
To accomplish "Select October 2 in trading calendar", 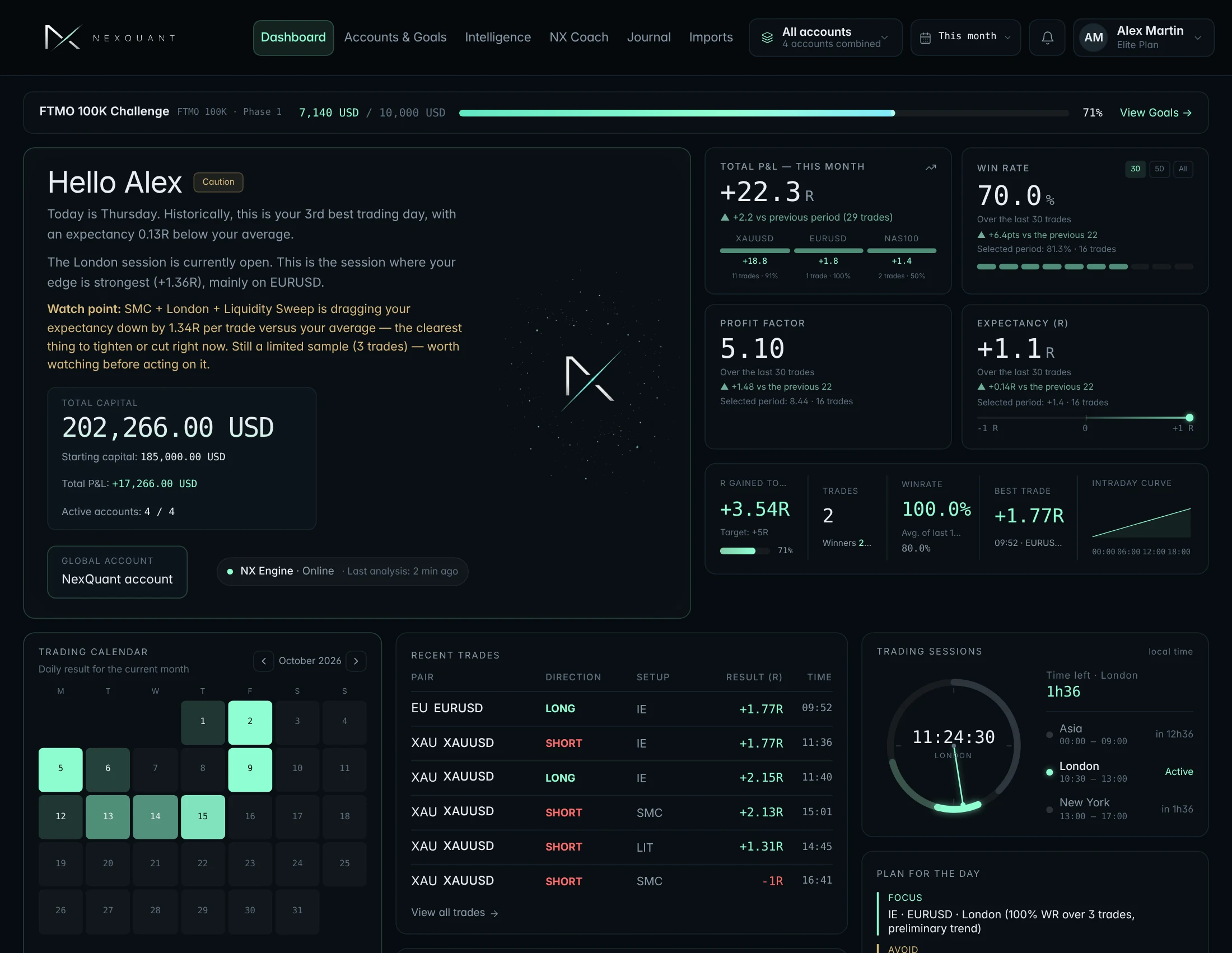I will [x=250, y=722].
